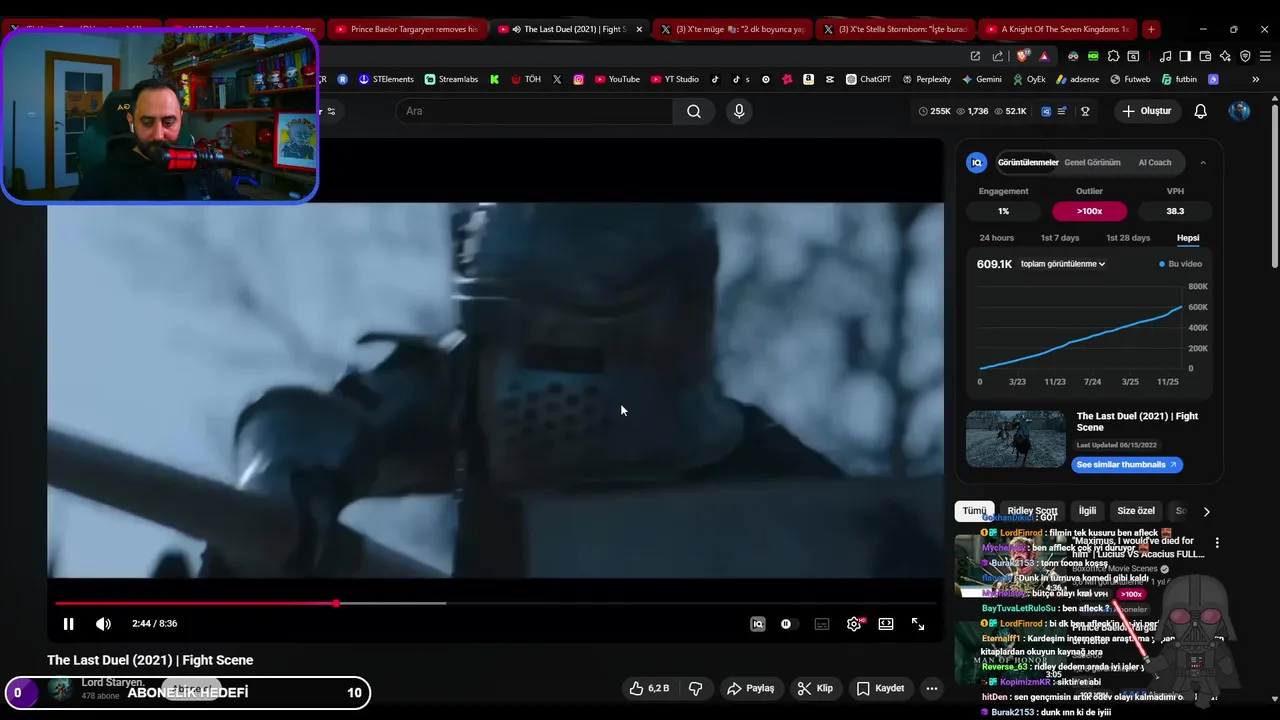Open the notifications bell
This screenshot has width=1280, height=720.
(1201, 111)
